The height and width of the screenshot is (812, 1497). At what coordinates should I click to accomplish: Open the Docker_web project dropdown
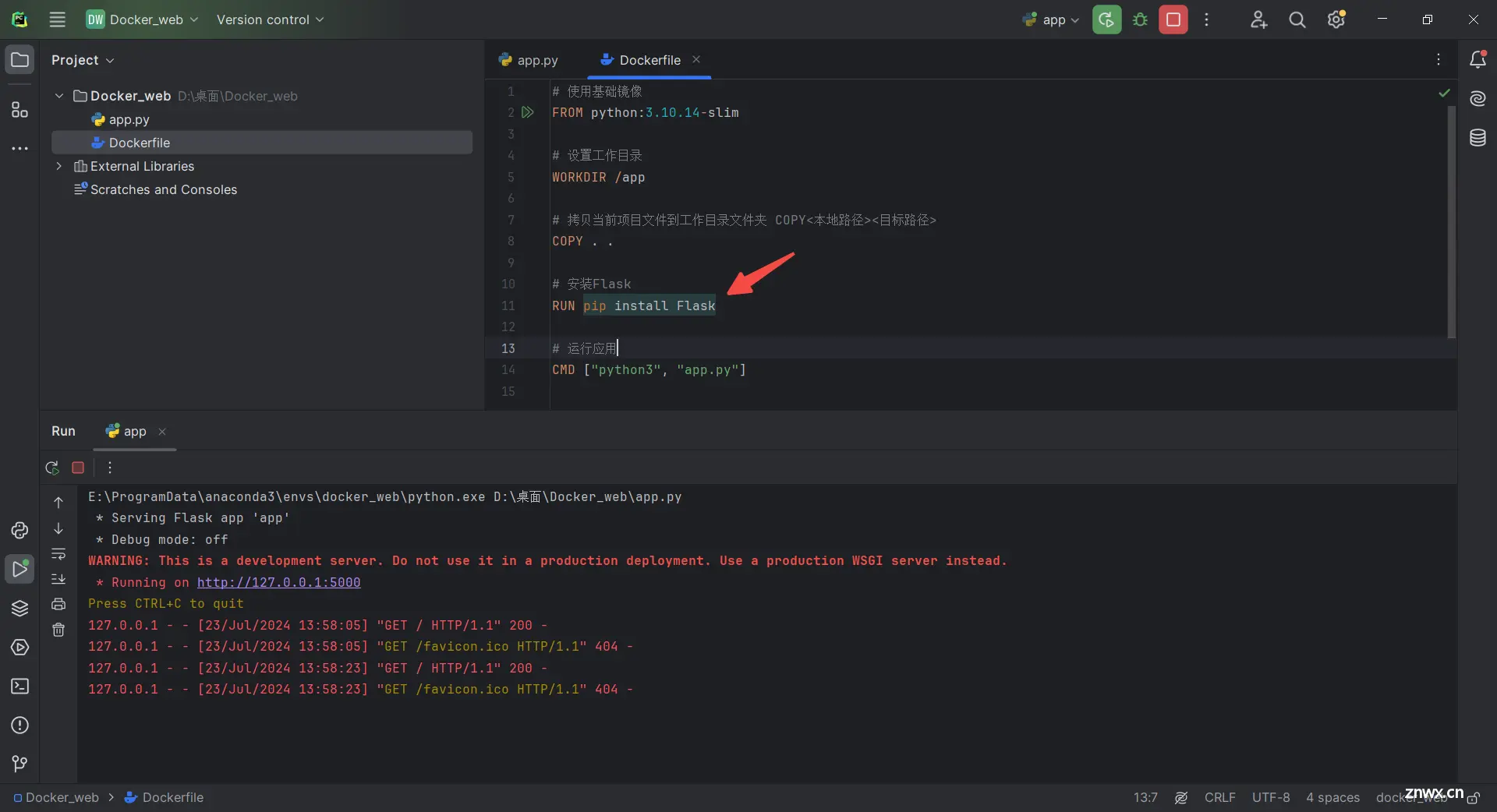(x=142, y=19)
